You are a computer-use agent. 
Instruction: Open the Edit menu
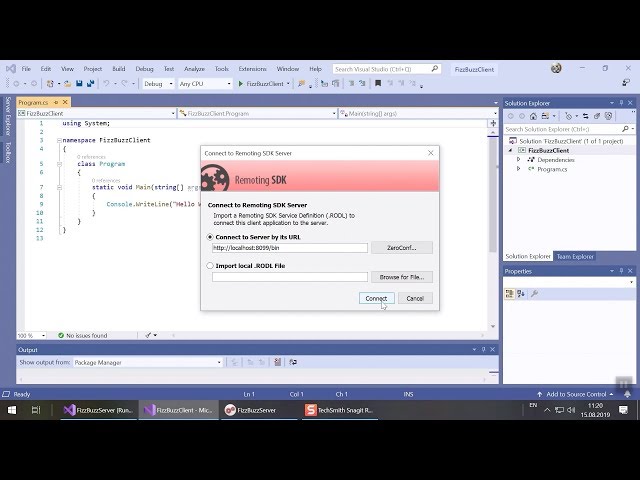click(x=46, y=69)
